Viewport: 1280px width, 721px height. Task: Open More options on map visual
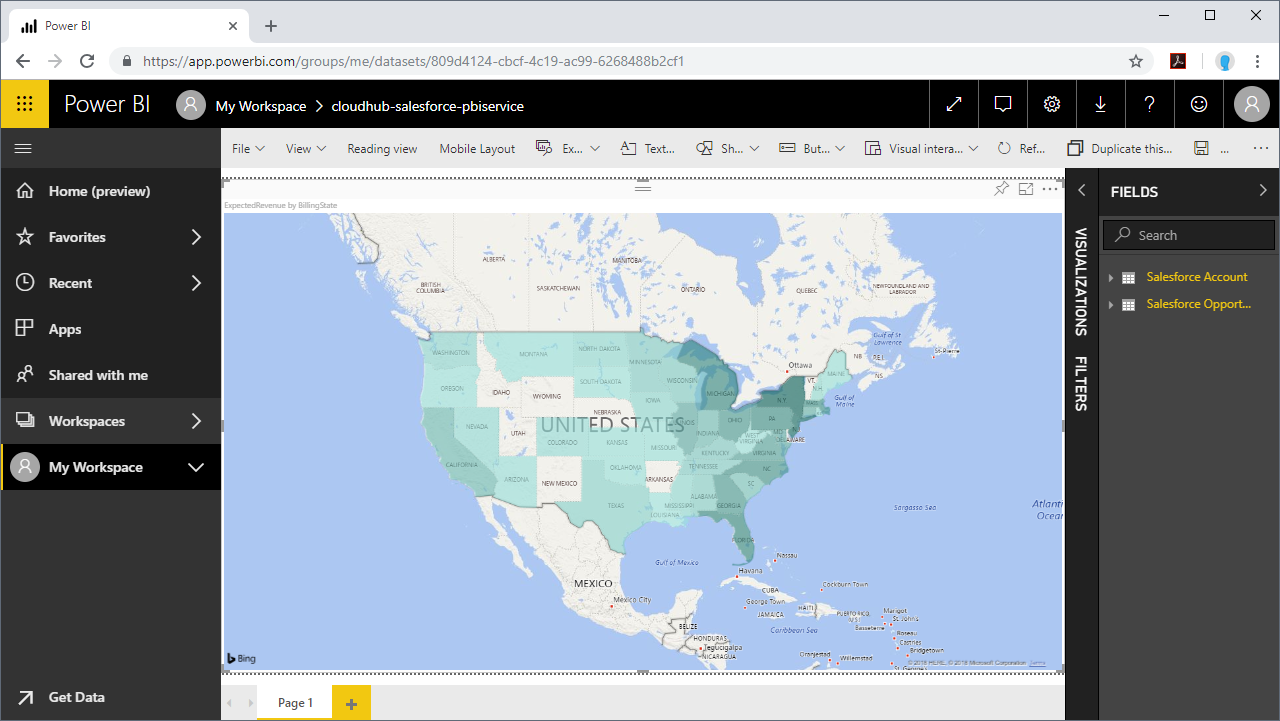pos(1049,189)
